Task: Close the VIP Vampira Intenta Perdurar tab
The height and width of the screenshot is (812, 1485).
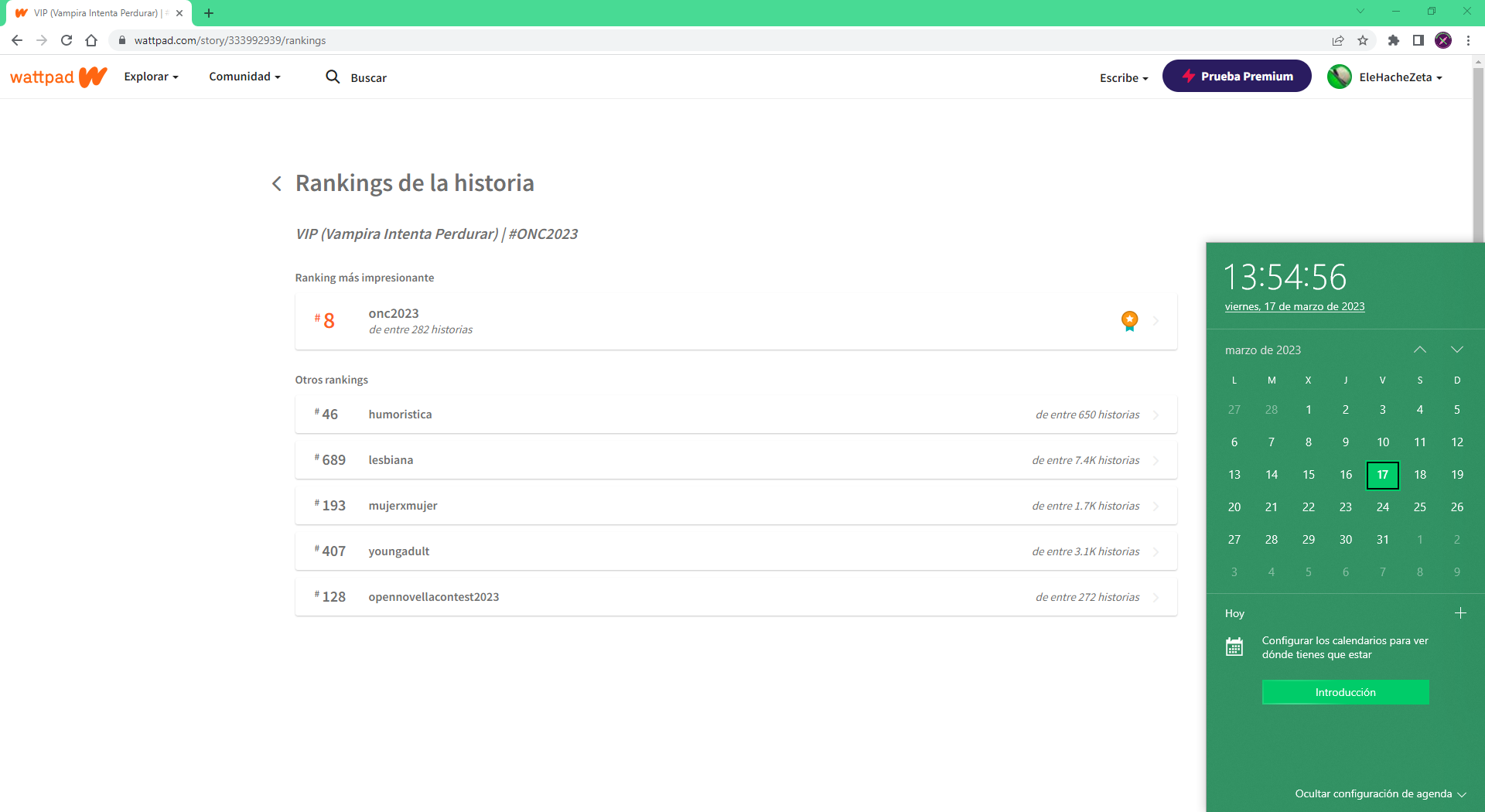Action: [x=179, y=13]
